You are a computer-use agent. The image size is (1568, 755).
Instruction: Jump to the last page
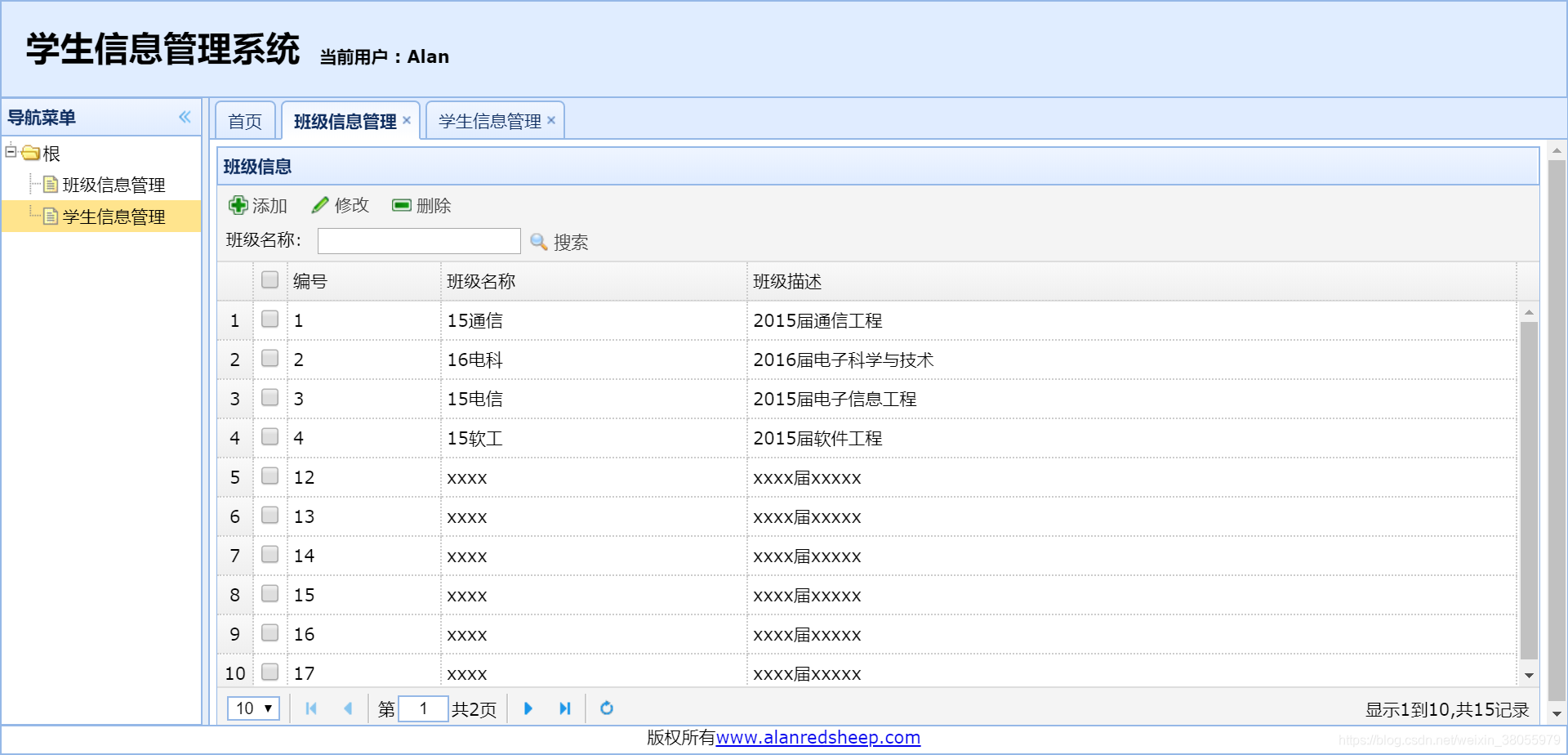(565, 708)
